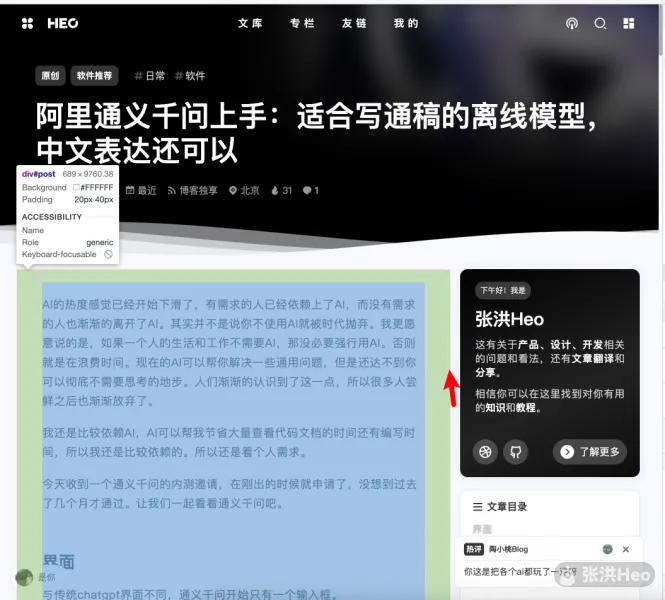The height and width of the screenshot is (600, 665).
Task: Click the 最近 date label
Action: click(x=147, y=190)
